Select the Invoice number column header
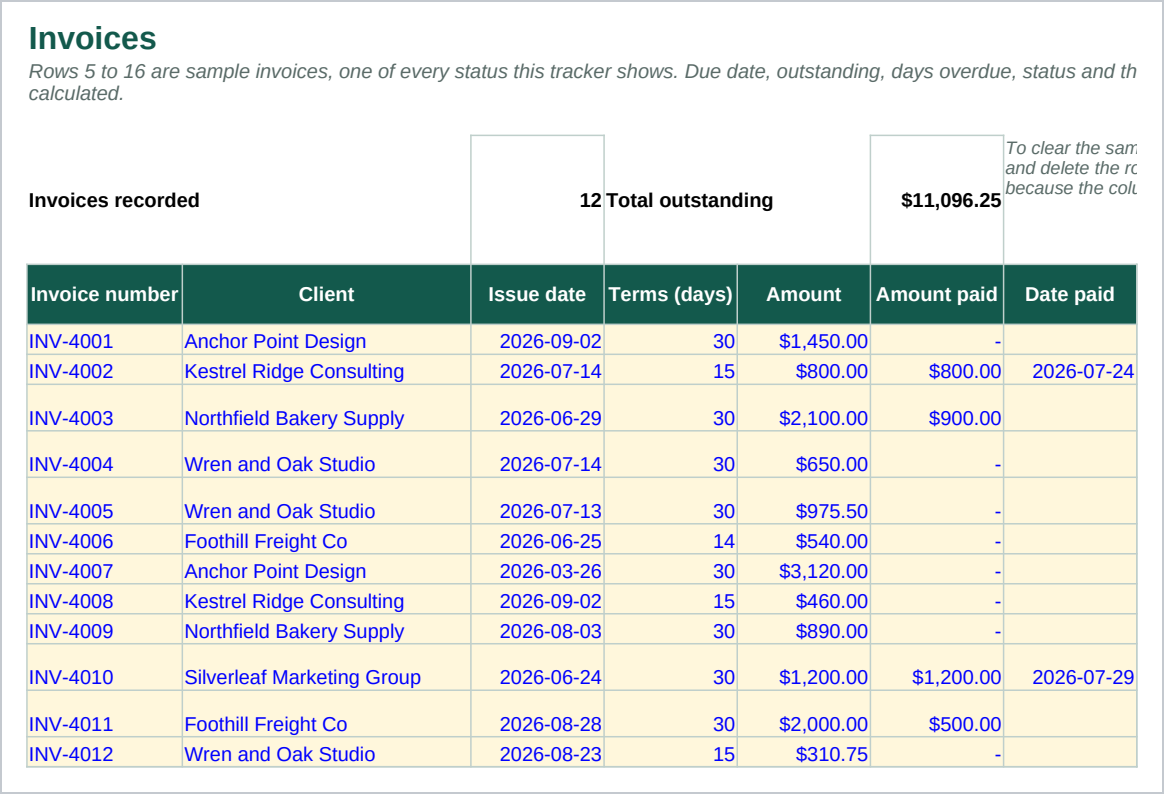Screen dimensions: 1164x794 click(105, 295)
